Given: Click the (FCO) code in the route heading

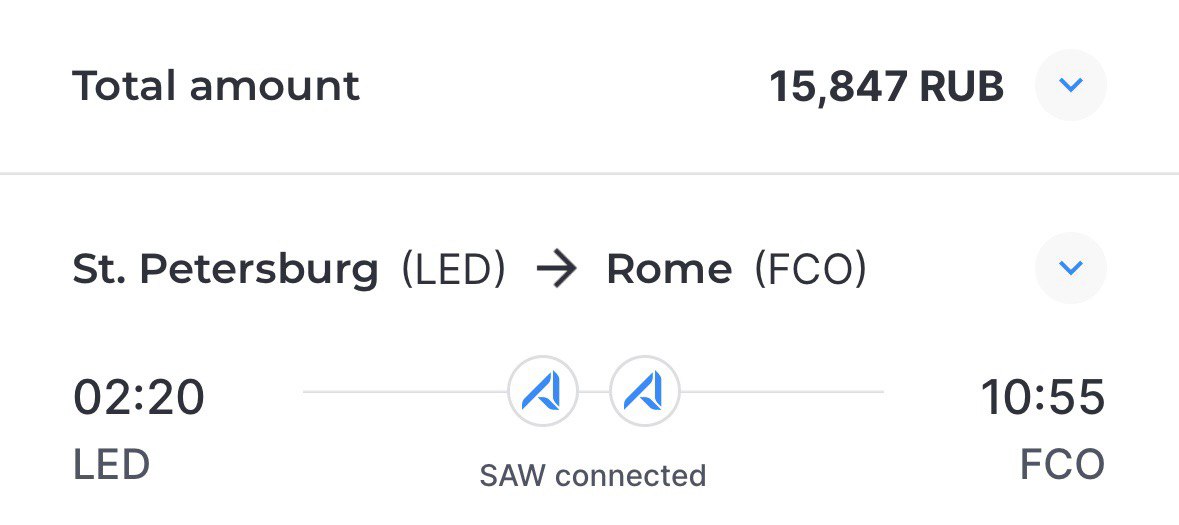Looking at the screenshot, I should pyautogui.click(x=811, y=269).
